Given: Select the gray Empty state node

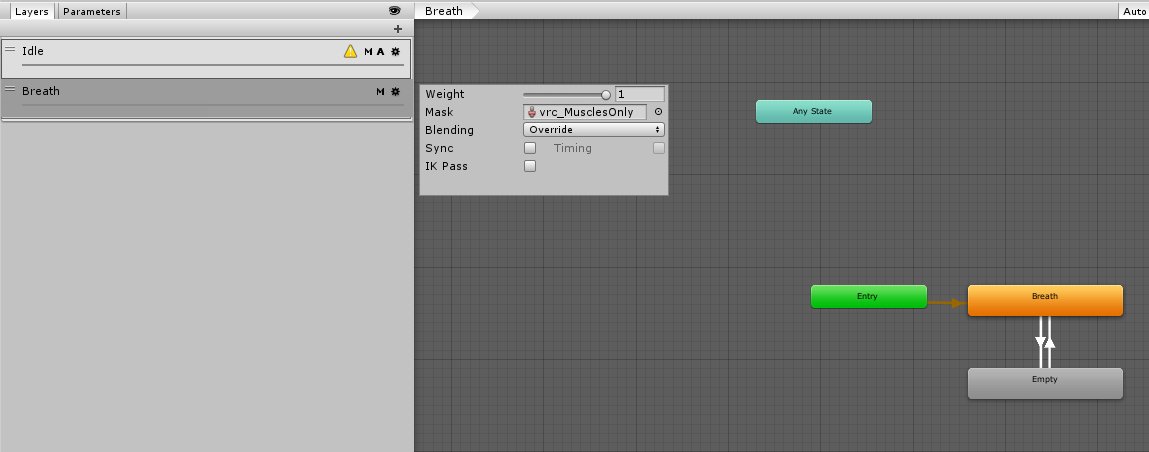Looking at the screenshot, I should click(x=1045, y=383).
